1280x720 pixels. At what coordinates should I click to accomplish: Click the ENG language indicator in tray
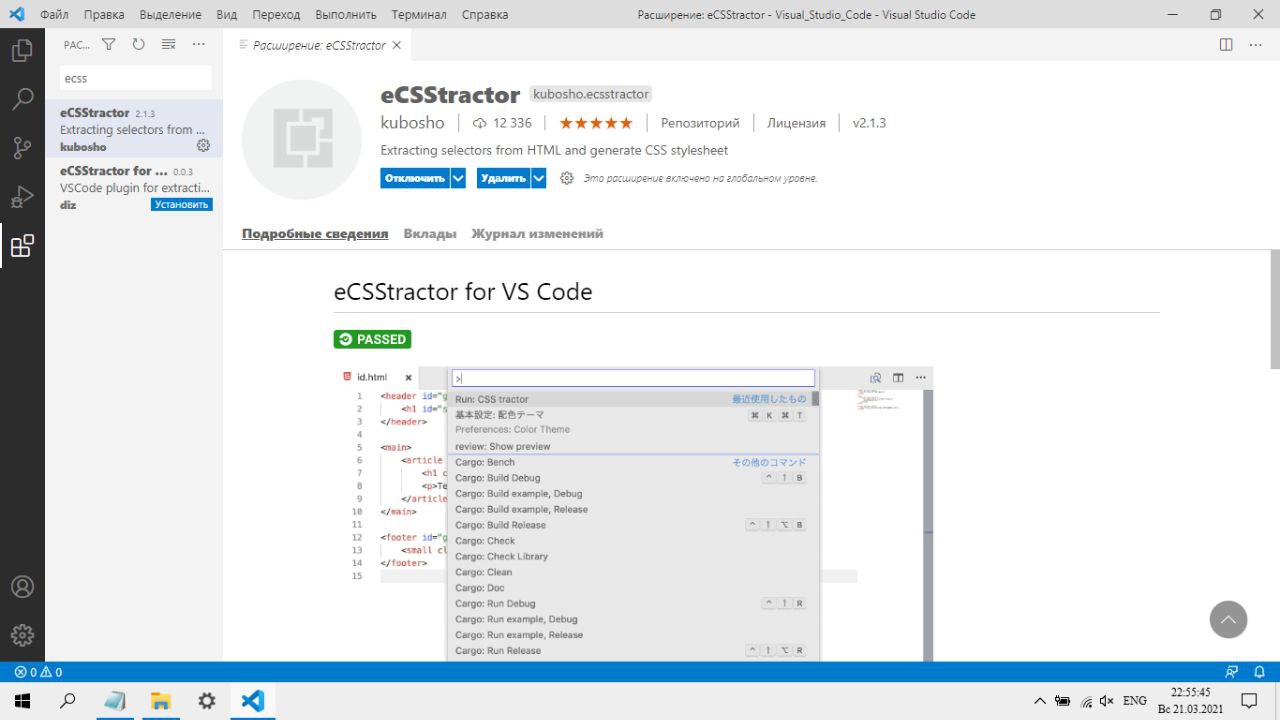[x=1134, y=701]
